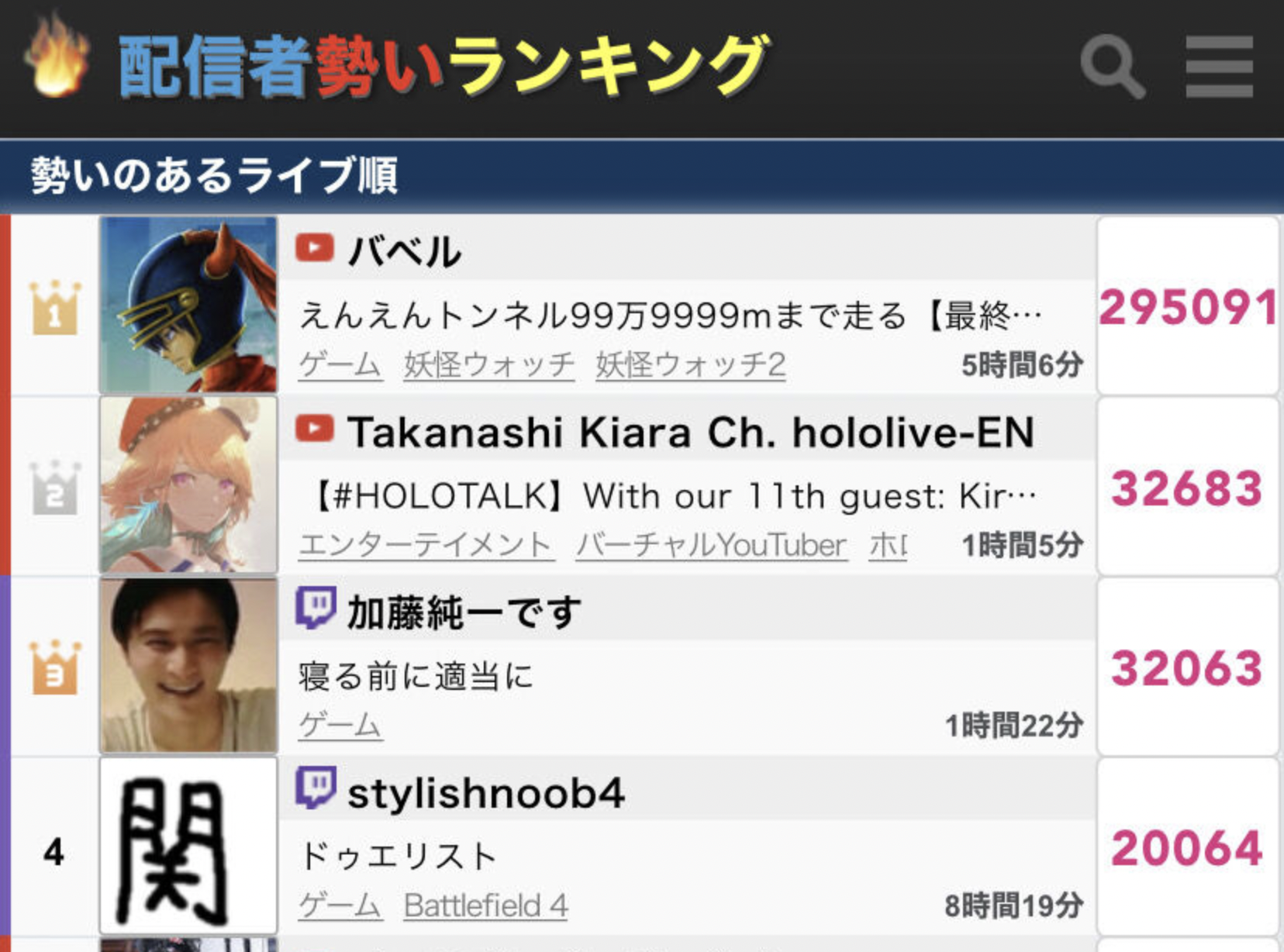Click the Twitch icon beside stylishnoob4
The width and height of the screenshot is (1284, 952).
pos(316,788)
